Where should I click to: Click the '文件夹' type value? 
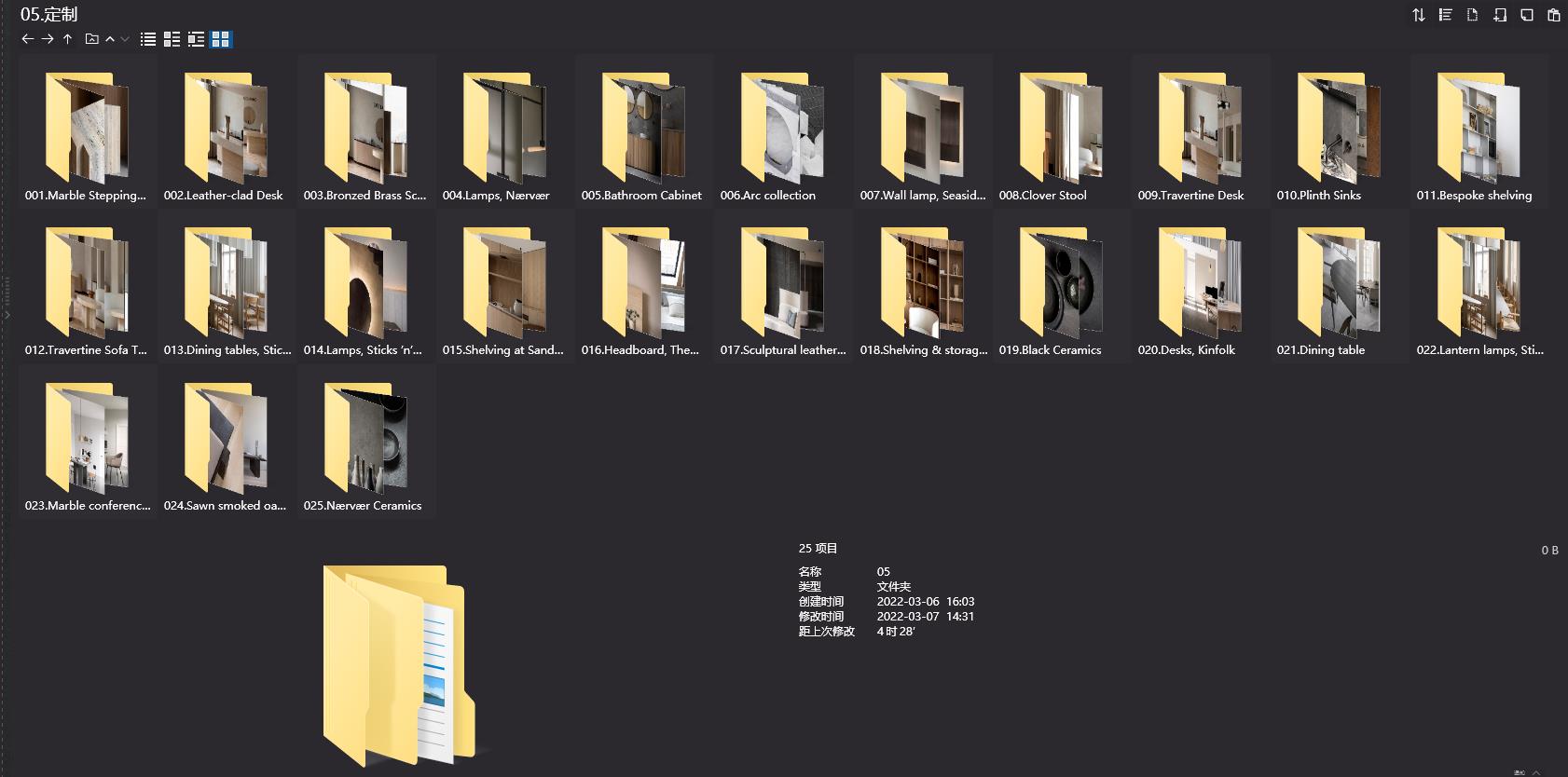tap(894, 587)
